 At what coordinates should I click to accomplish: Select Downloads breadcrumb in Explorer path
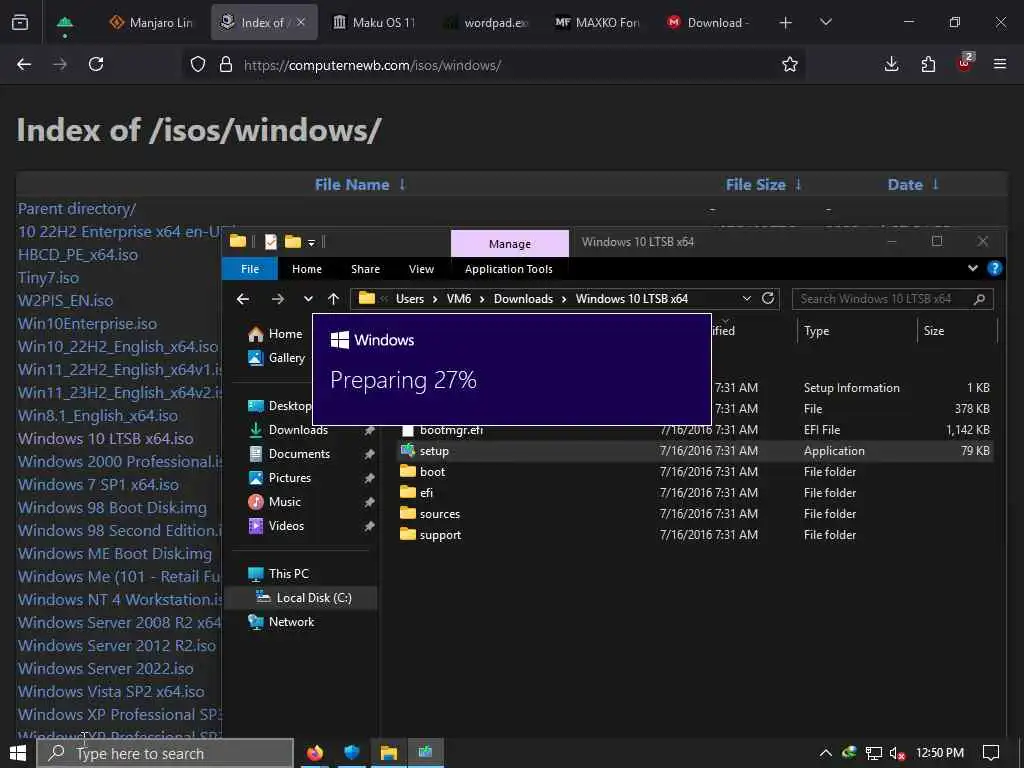[x=523, y=299]
